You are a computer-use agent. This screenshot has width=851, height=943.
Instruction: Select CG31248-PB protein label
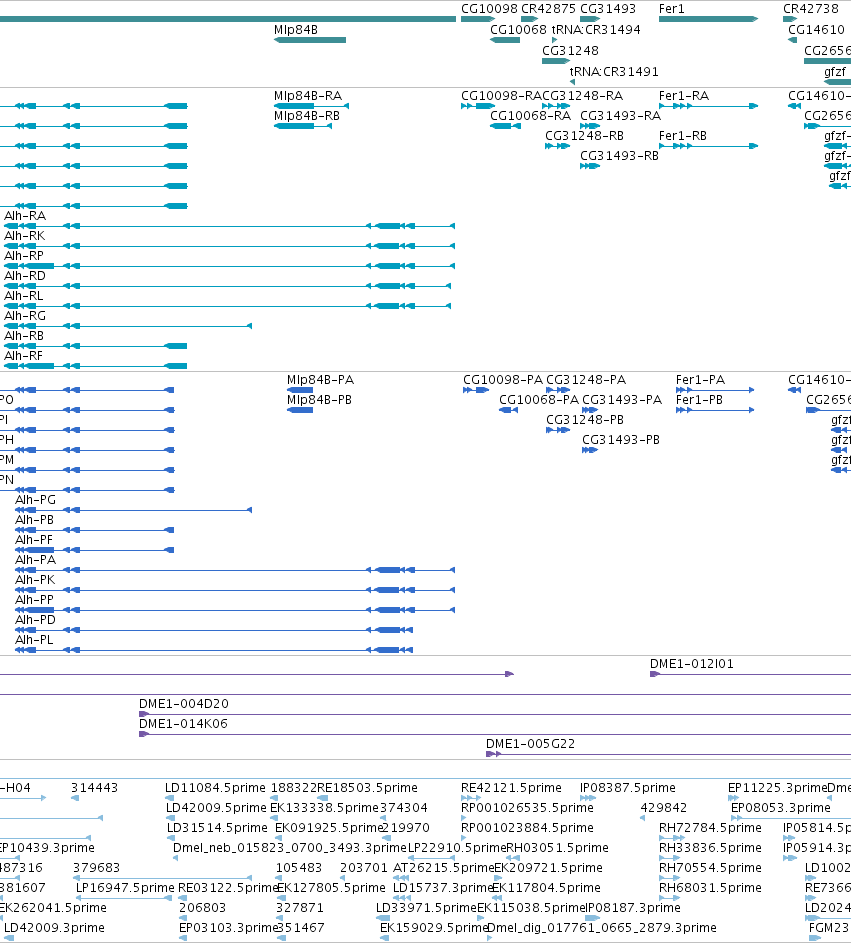tap(585, 420)
